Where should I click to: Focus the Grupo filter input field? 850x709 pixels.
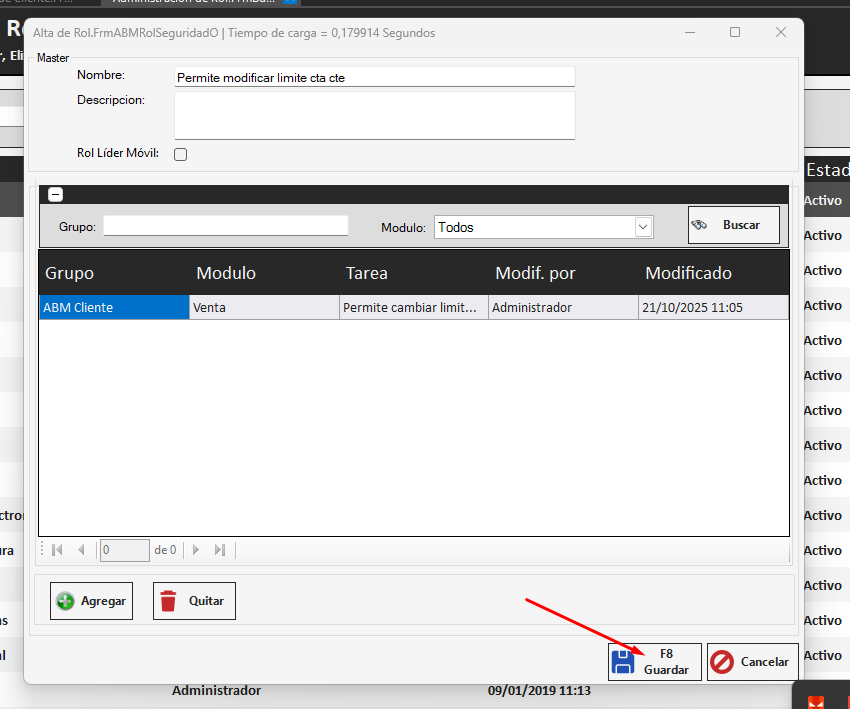225,226
